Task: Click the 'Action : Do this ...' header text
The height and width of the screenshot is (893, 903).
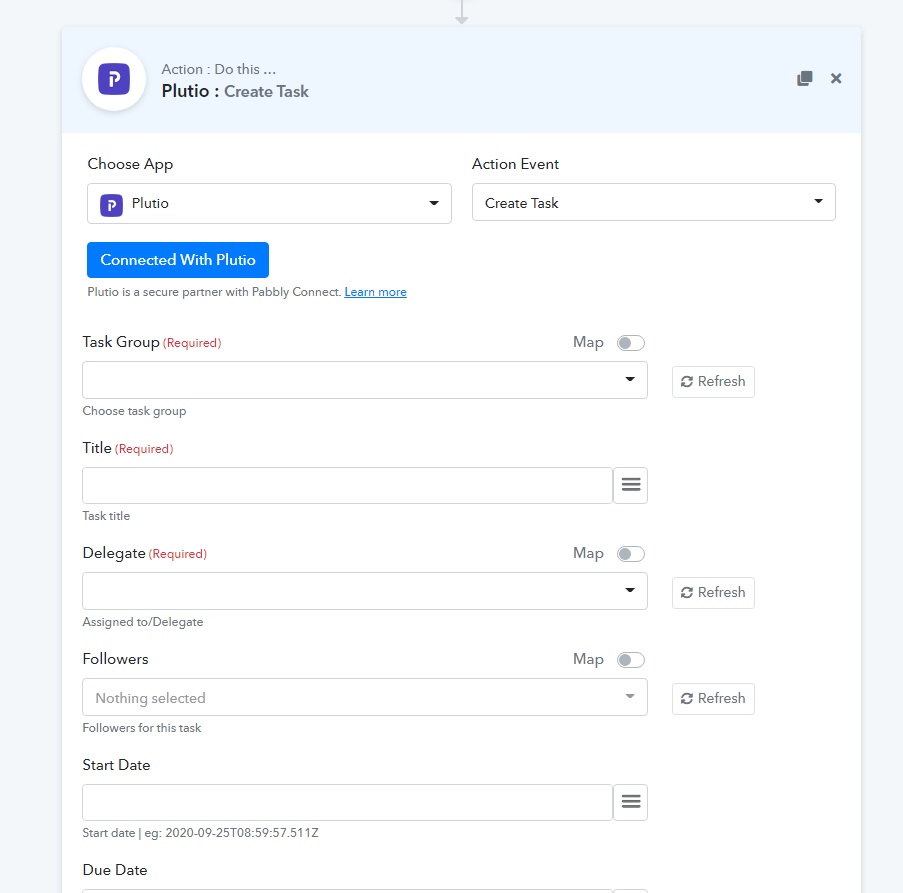Action: [x=218, y=69]
